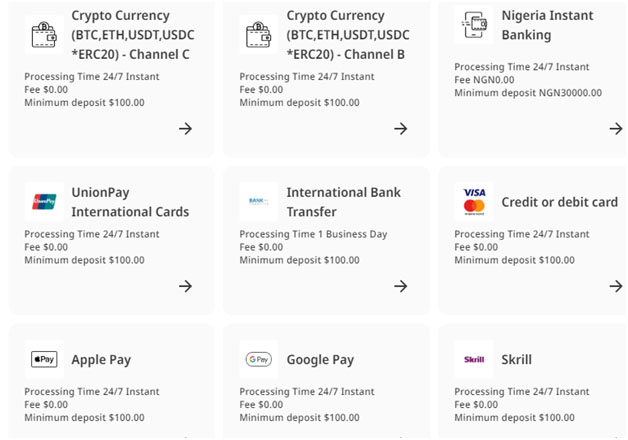Proceed with International Bank Transfer arrow

400,286
